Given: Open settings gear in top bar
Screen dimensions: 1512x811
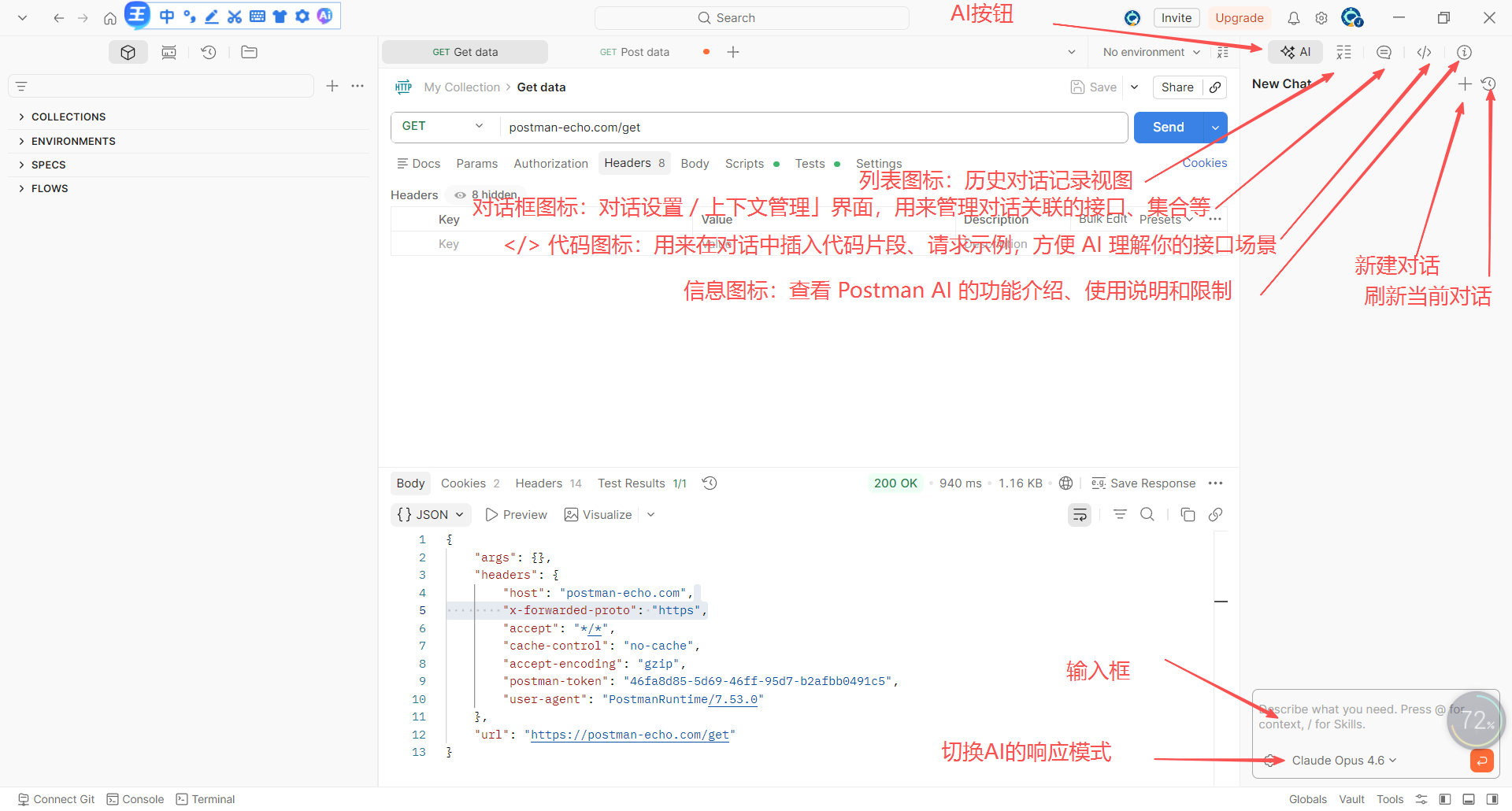Looking at the screenshot, I should pos(1321,18).
